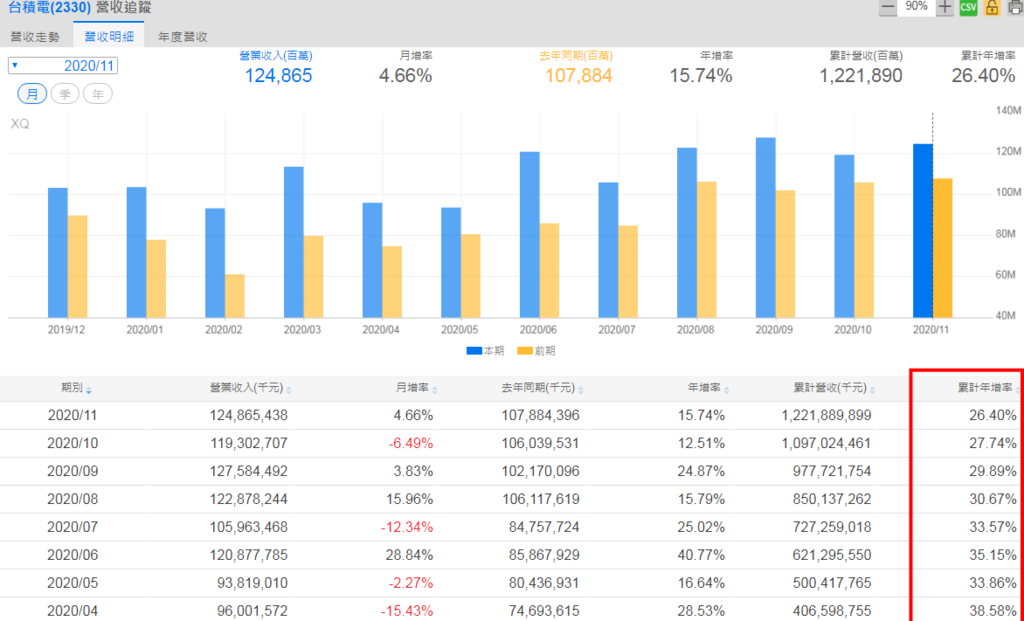The width and height of the screenshot is (1024, 621).
Task: Click cumulative revenue cell 1,097,024,461
Action: (826, 443)
